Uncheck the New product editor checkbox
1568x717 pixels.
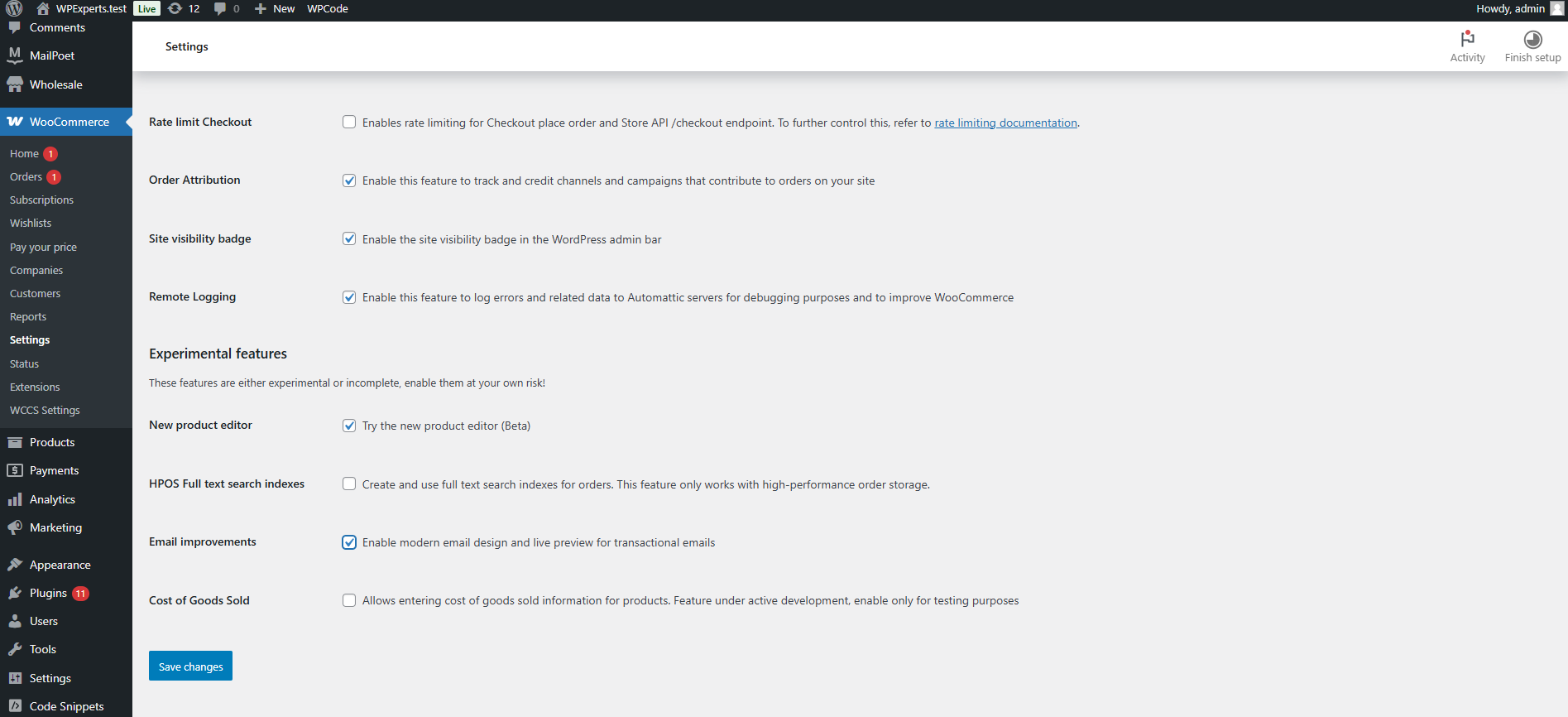pos(349,426)
